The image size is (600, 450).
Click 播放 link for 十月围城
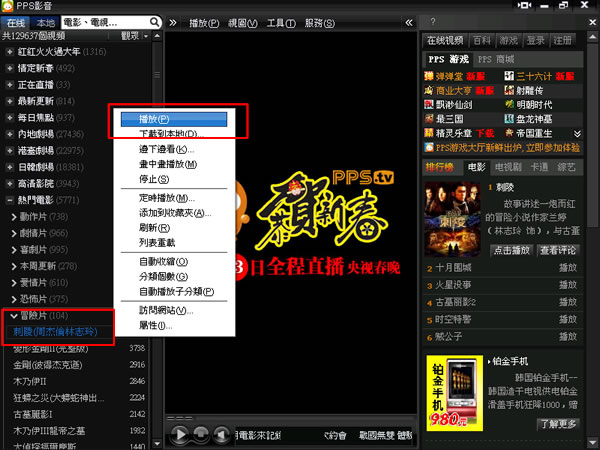click(x=568, y=268)
